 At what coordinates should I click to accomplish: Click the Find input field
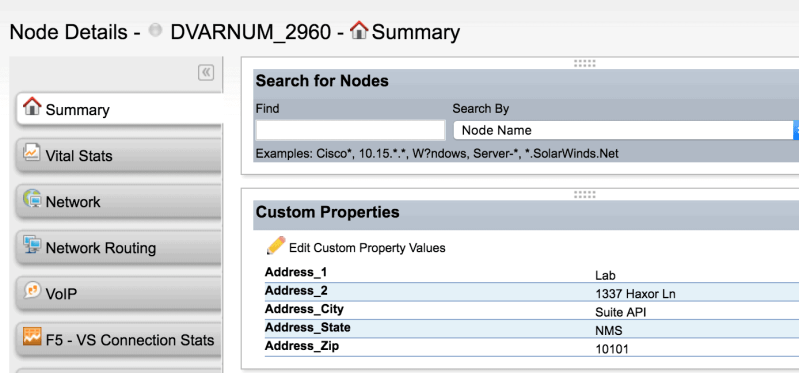[351, 130]
